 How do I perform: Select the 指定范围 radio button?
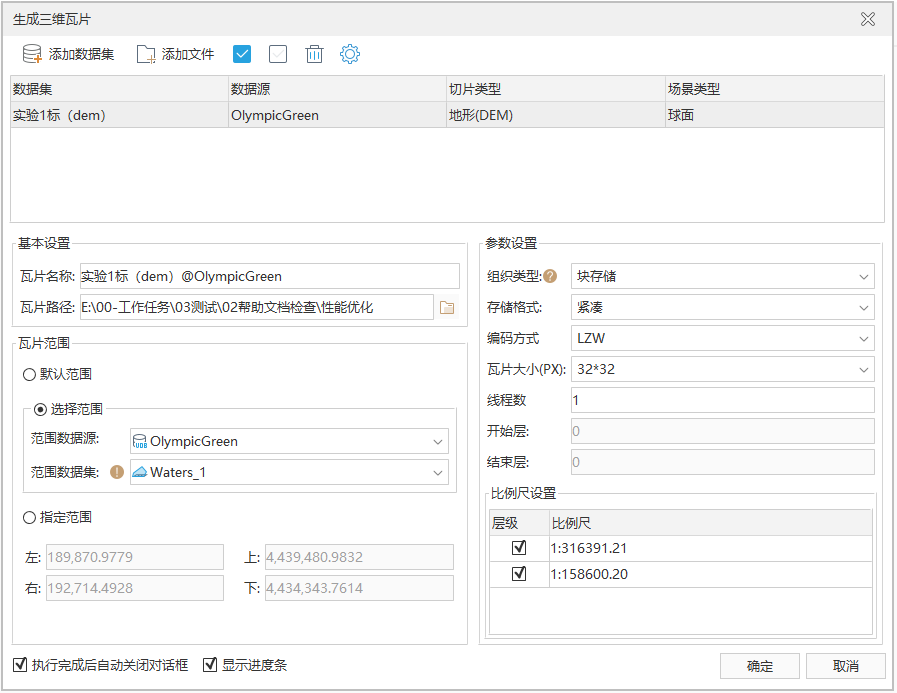point(29,517)
